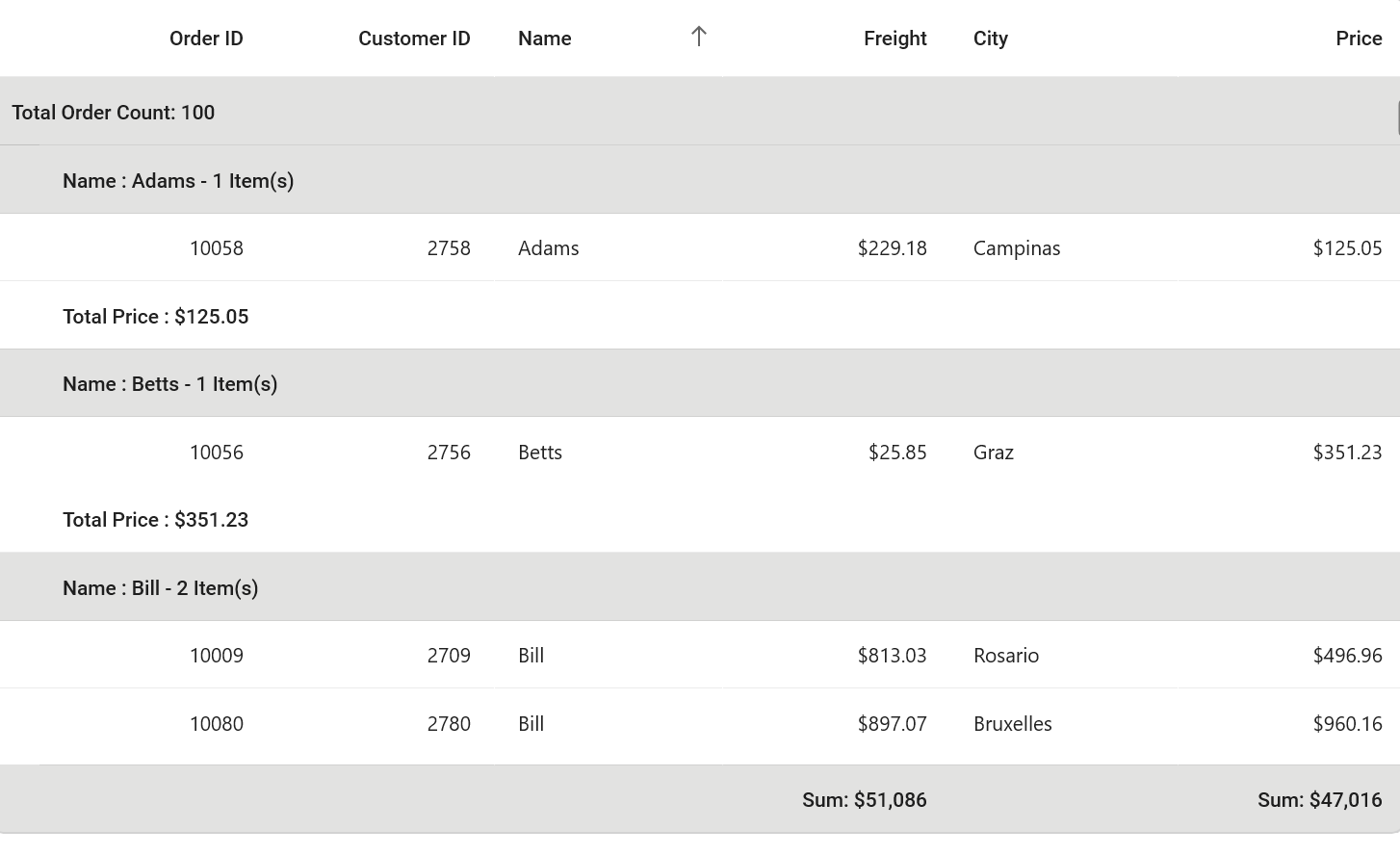Select the Campinas city cell
Screen dimensions: 1400x855
[1017, 248]
